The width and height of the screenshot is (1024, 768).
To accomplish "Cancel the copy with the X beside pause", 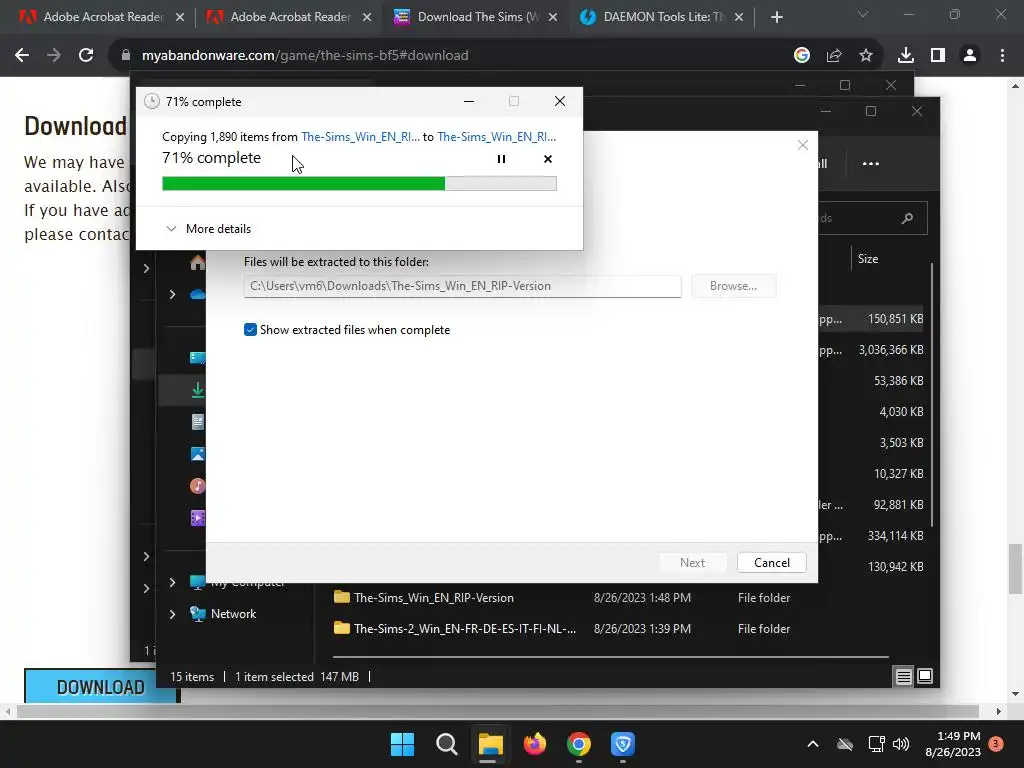I will pyautogui.click(x=547, y=159).
